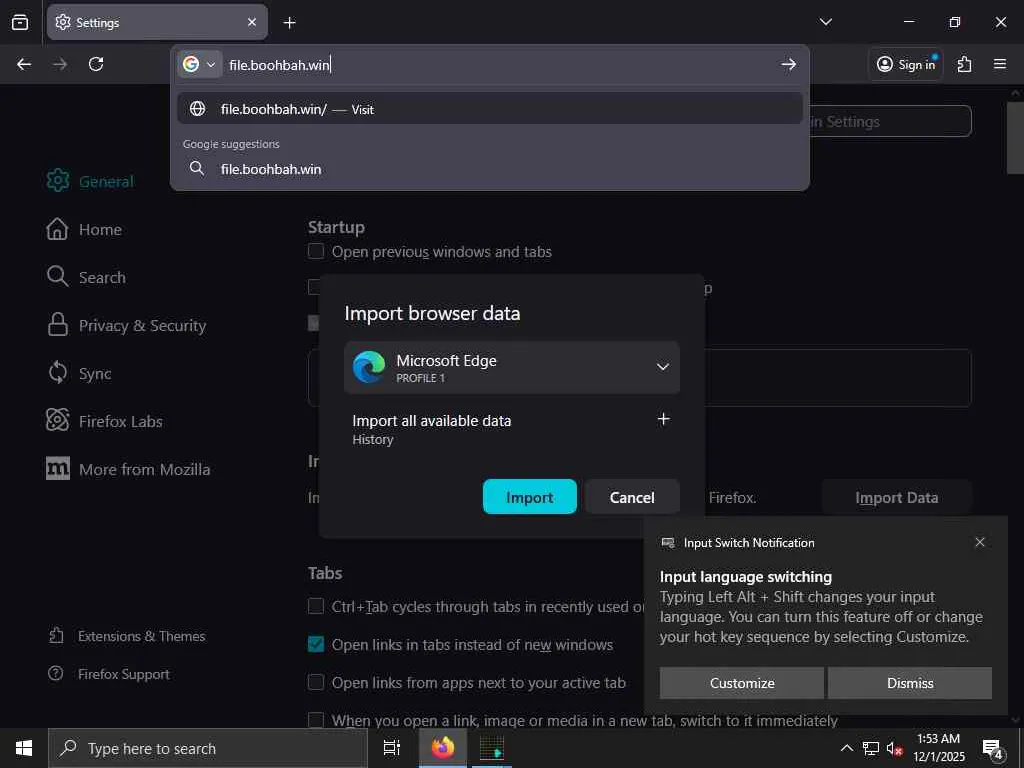The width and height of the screenshot is (1024, 768).
Task: Open the Action Center notifications icon
Action: [993, 749]
